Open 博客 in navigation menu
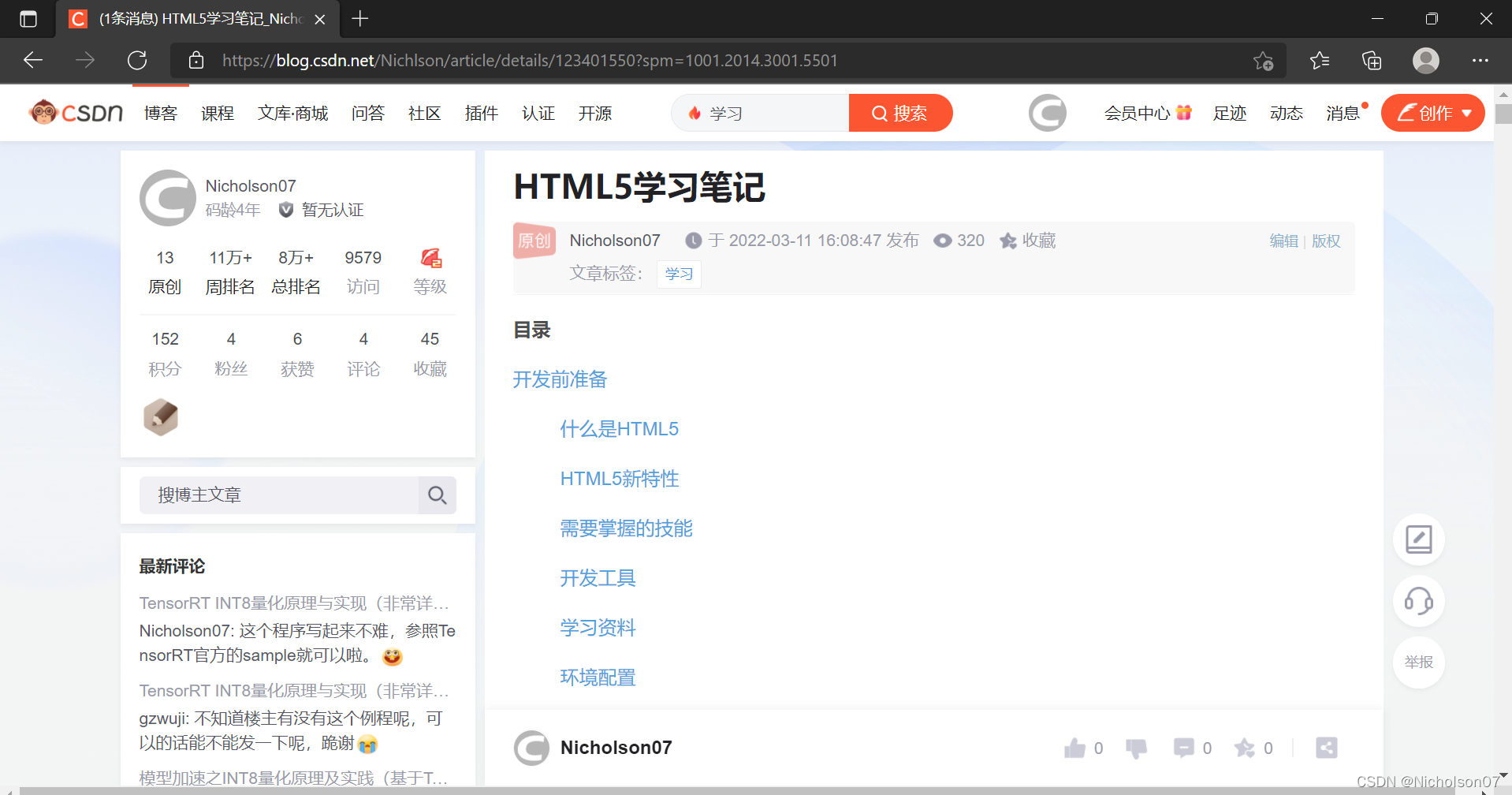The image size is (1512, 795). [161, 114]
